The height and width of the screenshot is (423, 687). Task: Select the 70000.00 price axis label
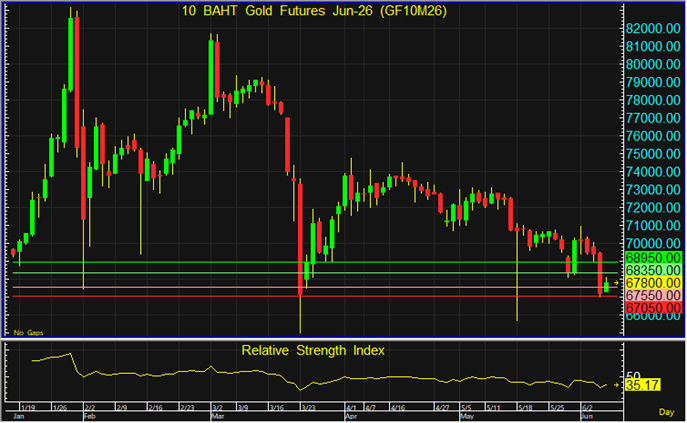tap(653, 244)
